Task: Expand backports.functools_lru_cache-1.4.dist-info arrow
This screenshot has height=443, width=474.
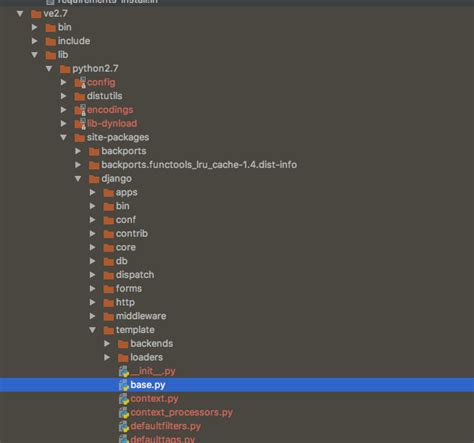Action: 78,165
